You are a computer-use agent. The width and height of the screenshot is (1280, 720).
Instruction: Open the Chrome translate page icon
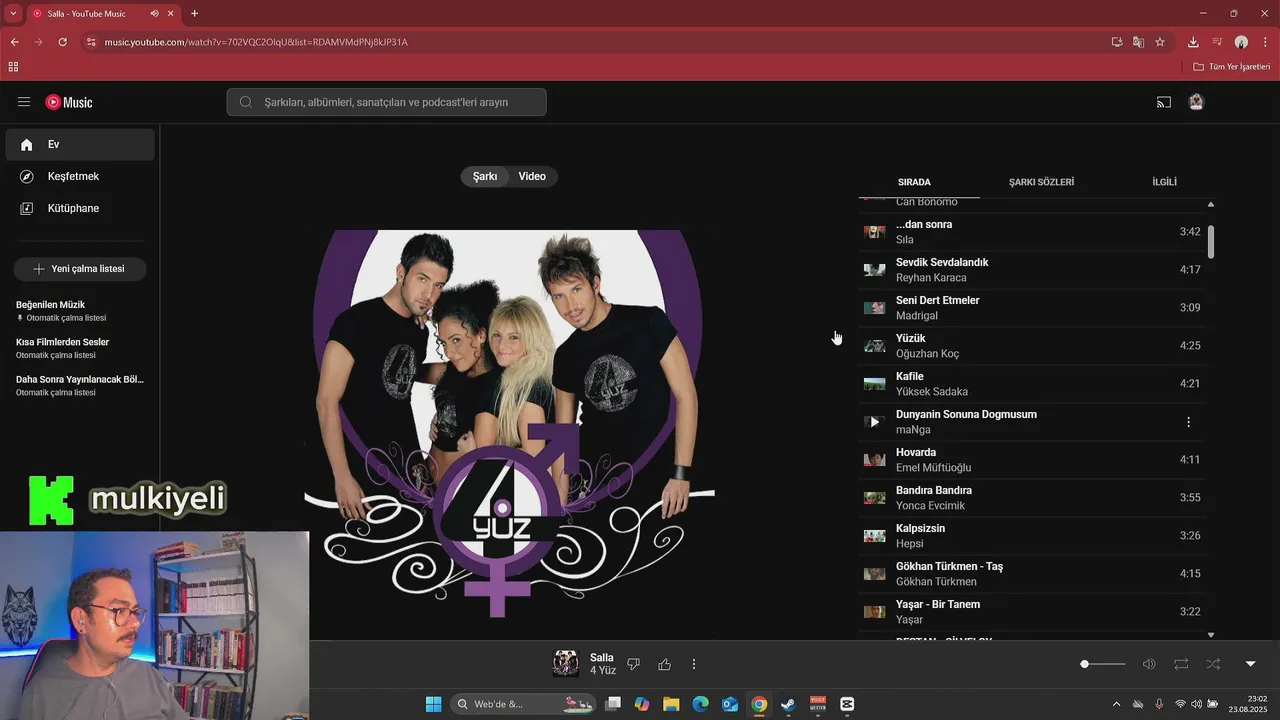point(1138,42)
